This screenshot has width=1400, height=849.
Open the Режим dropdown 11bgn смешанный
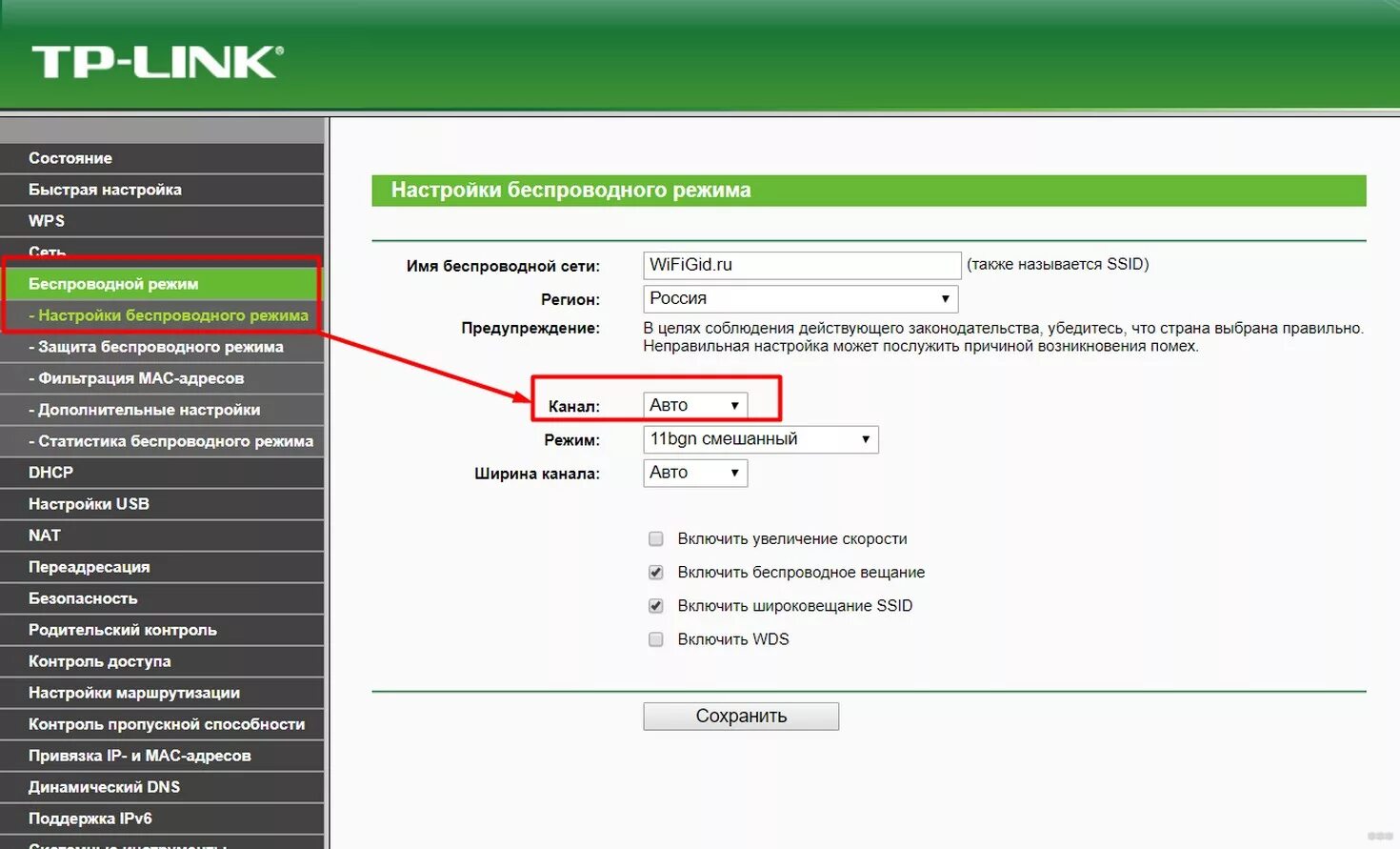[761, 439]
